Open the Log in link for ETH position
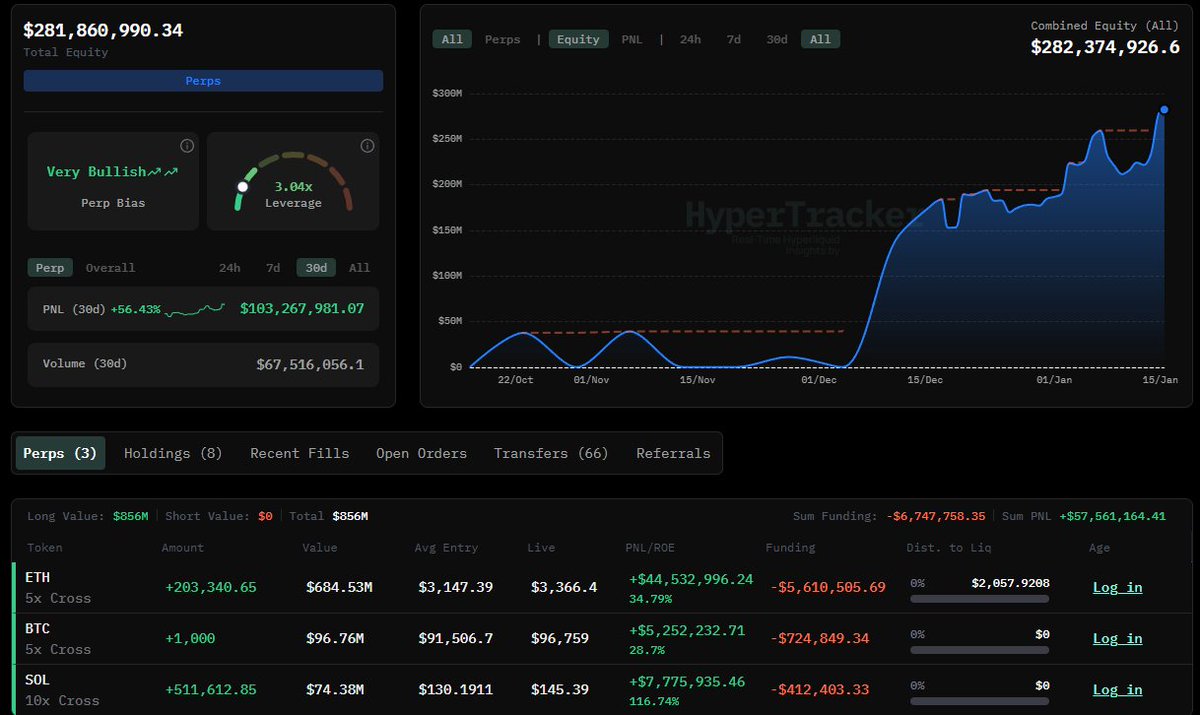The height and width of the screenshot is (715, 1200). (x=1117, y=587)
